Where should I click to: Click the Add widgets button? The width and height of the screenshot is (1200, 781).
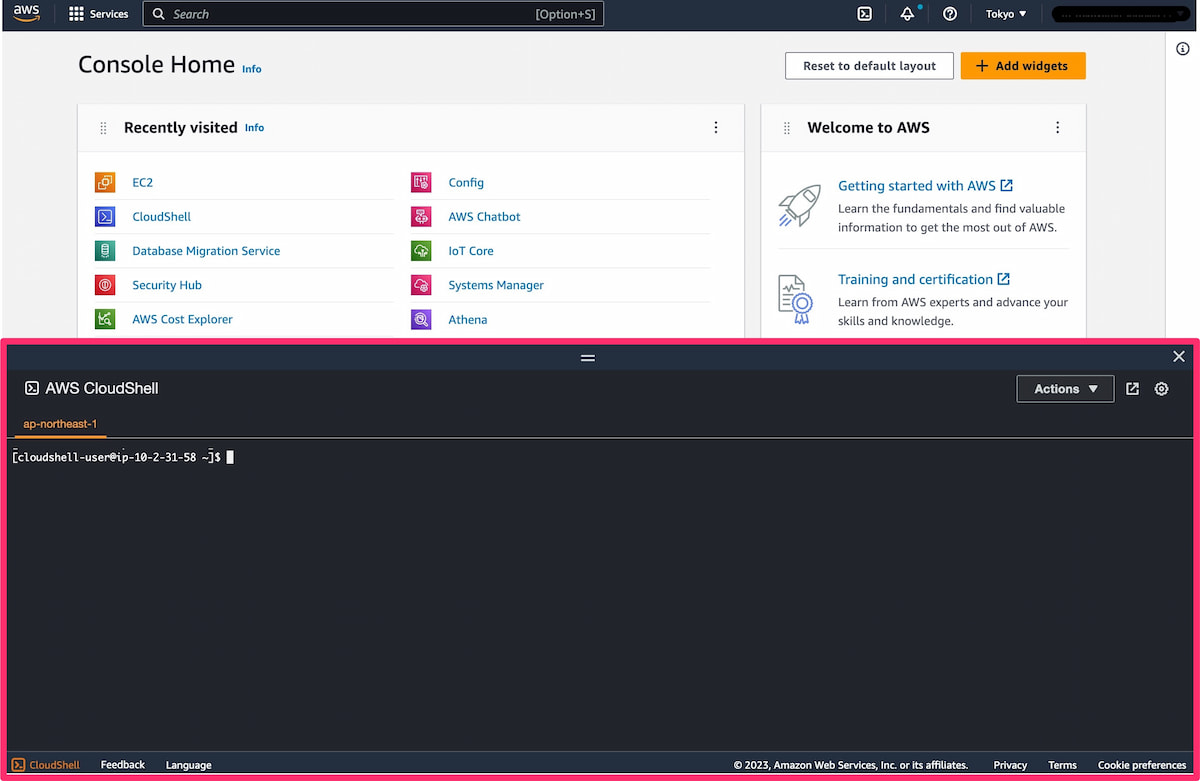point(1023,65)
